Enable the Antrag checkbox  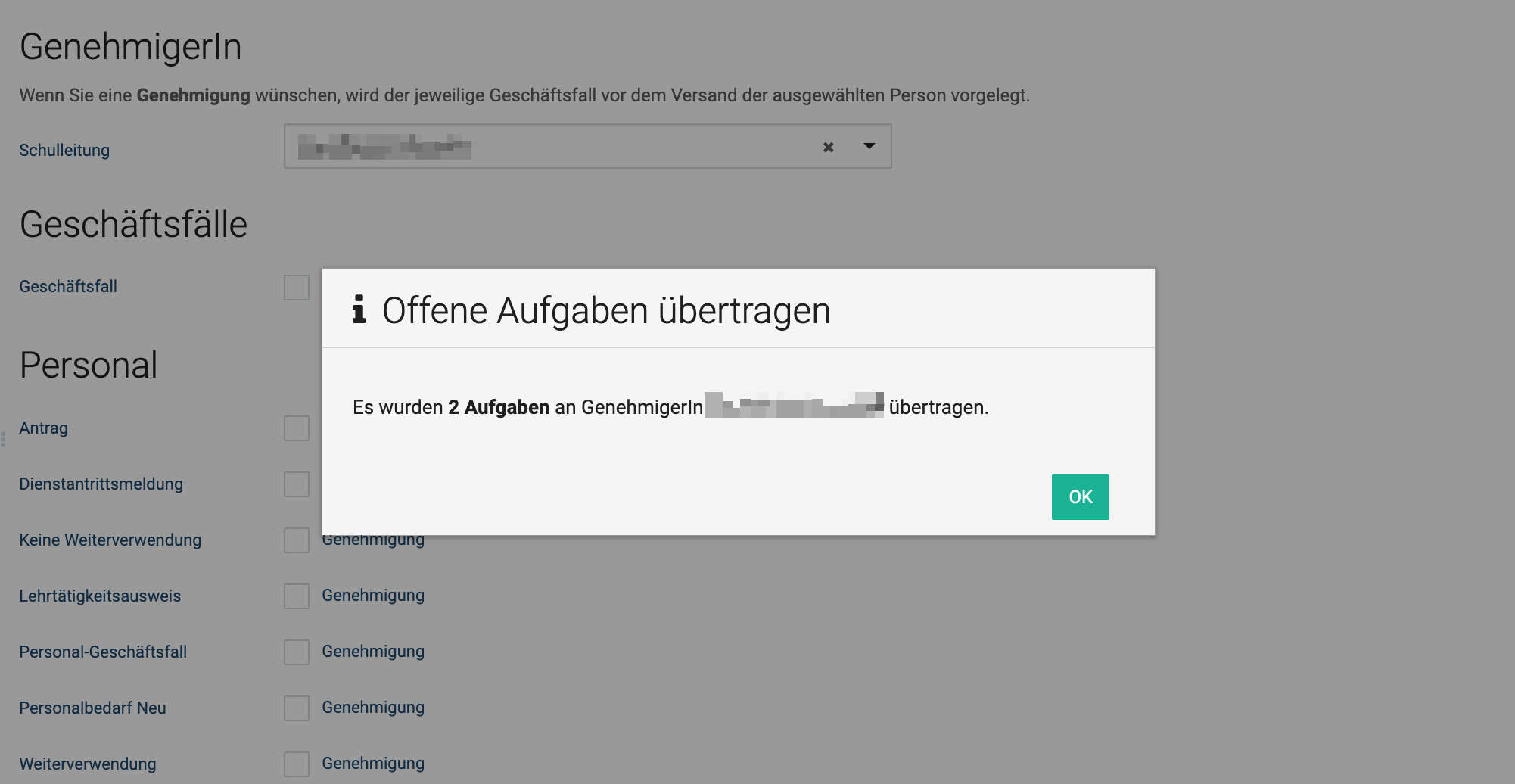tap(297, 428)
